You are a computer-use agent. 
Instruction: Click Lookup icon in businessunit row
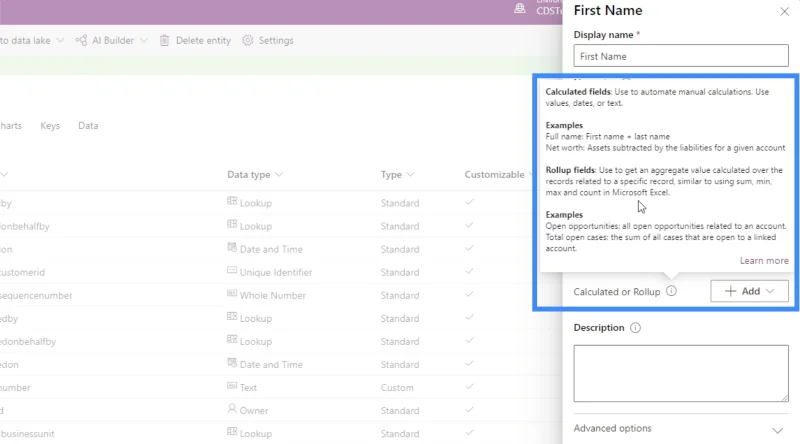pyautogui.click(x=232, y=432)
